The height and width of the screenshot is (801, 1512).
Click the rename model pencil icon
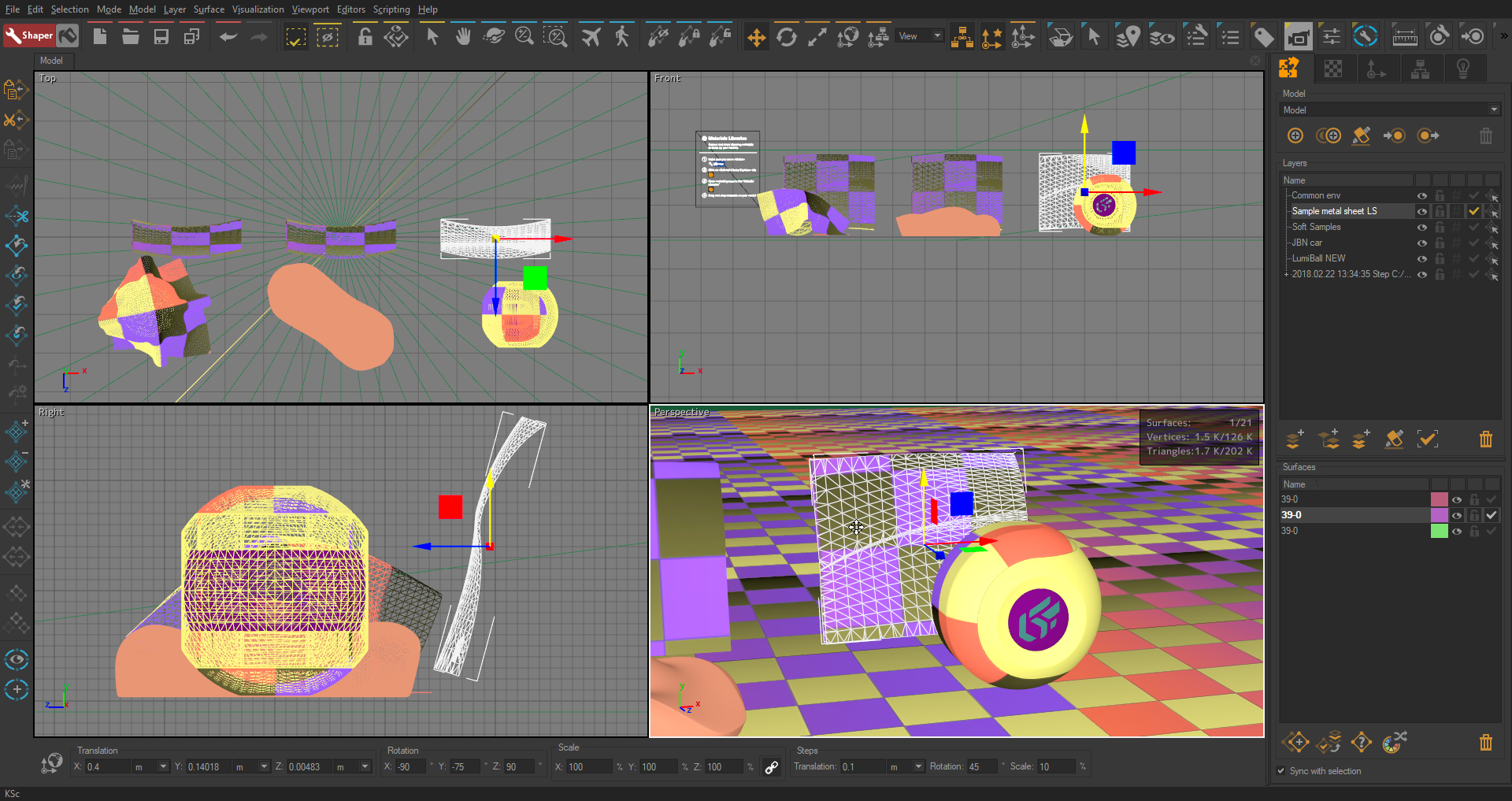point(1361,135)
